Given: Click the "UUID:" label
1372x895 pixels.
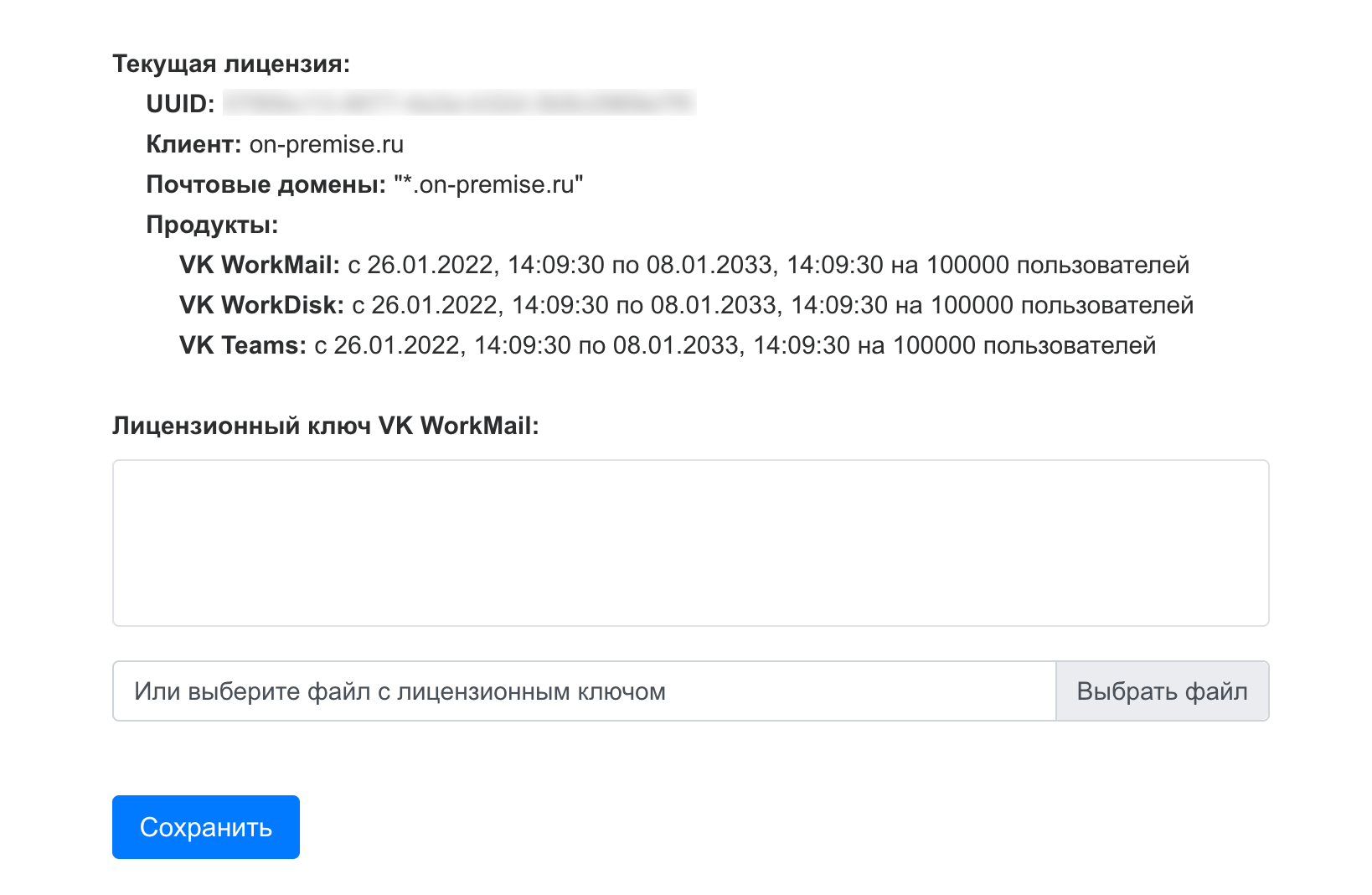Looking at the screenshot, I should click(x=180, y=104).
